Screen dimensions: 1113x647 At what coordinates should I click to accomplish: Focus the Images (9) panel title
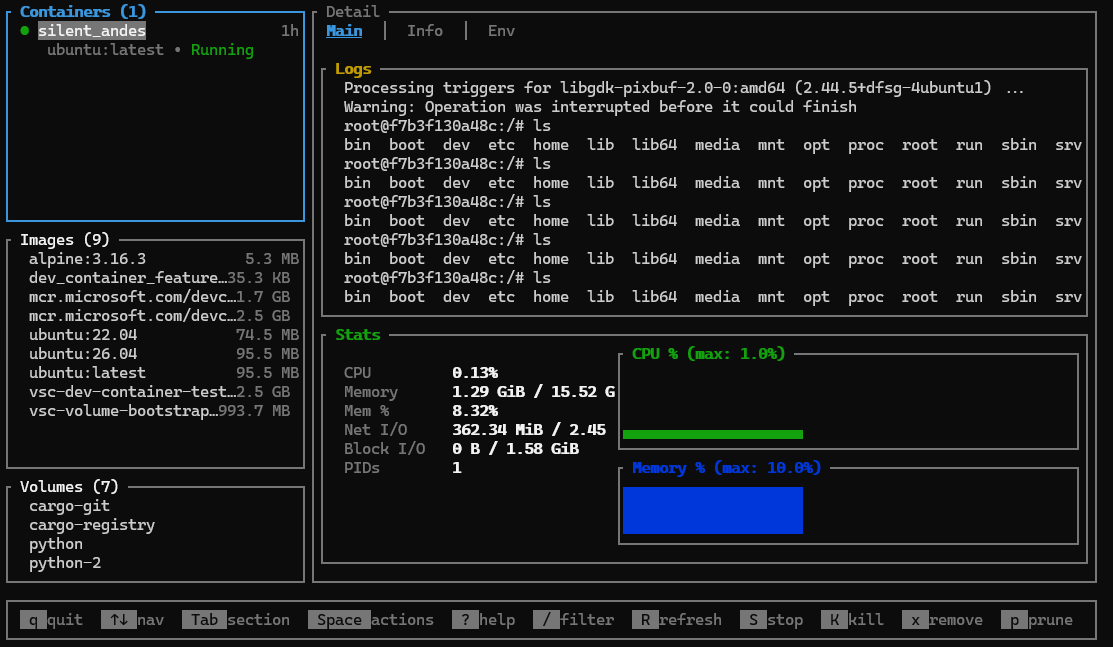(65, 239)
